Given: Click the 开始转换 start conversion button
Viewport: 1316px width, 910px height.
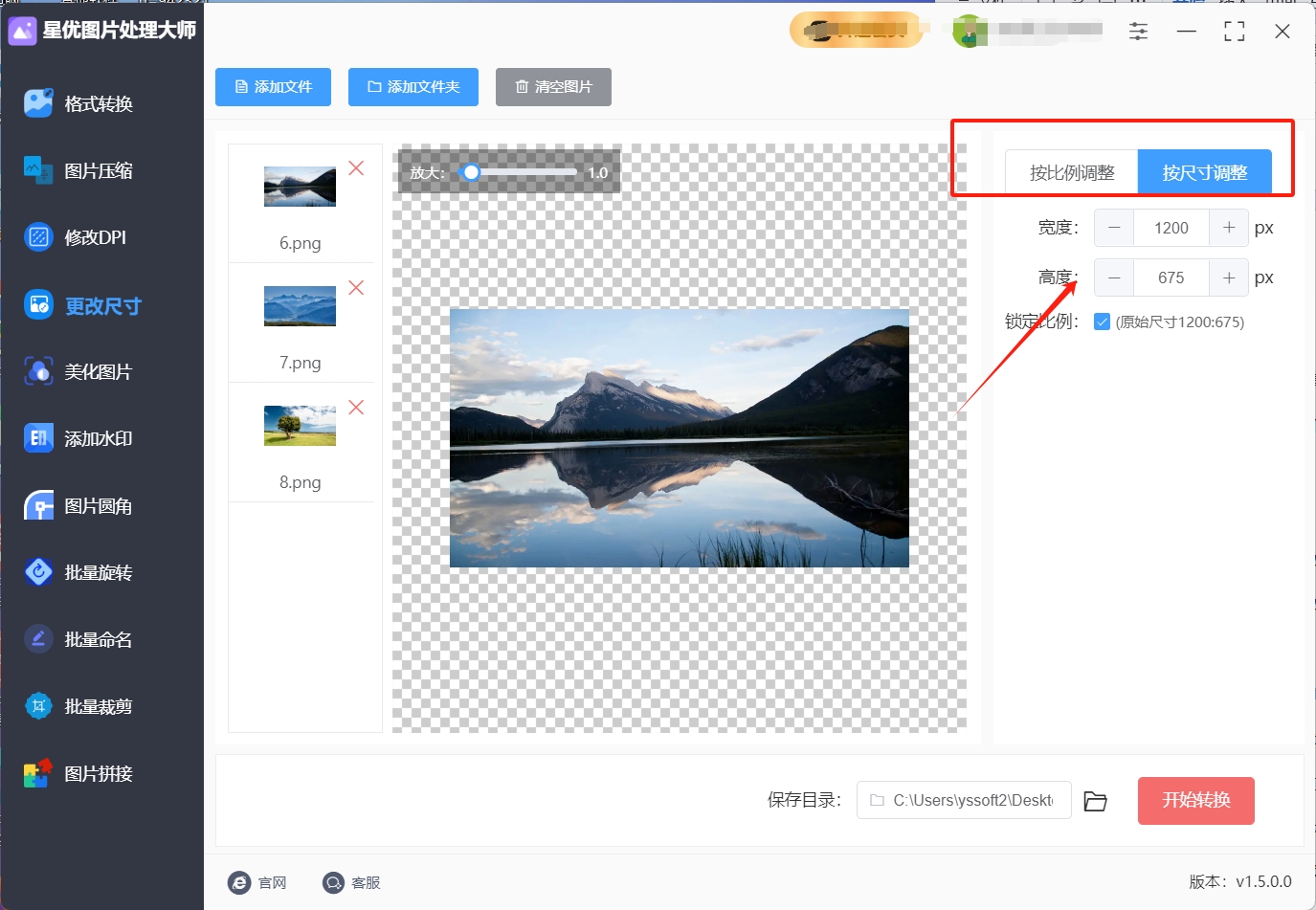Looking at the screenshot, I should [x=1196, y=801].
